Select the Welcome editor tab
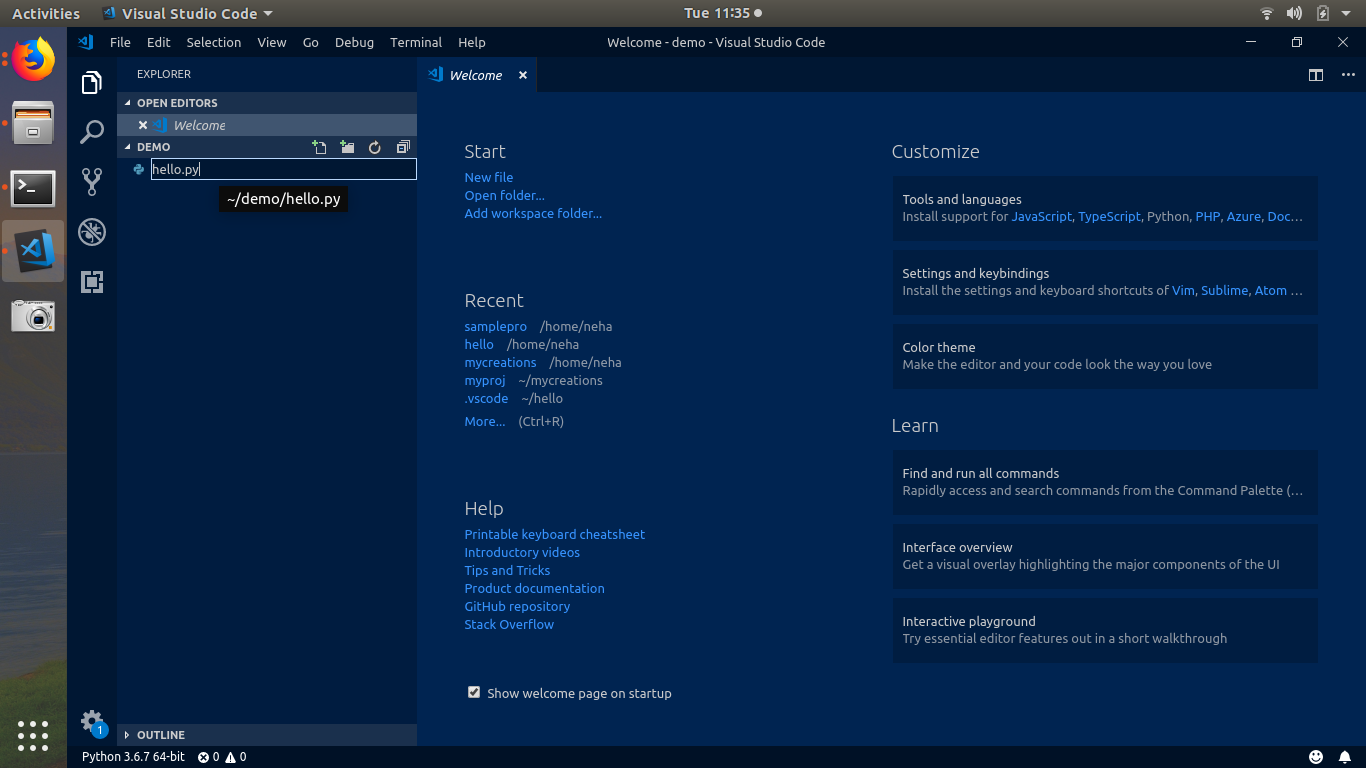The image size is (1366, 768). point(476,75)
